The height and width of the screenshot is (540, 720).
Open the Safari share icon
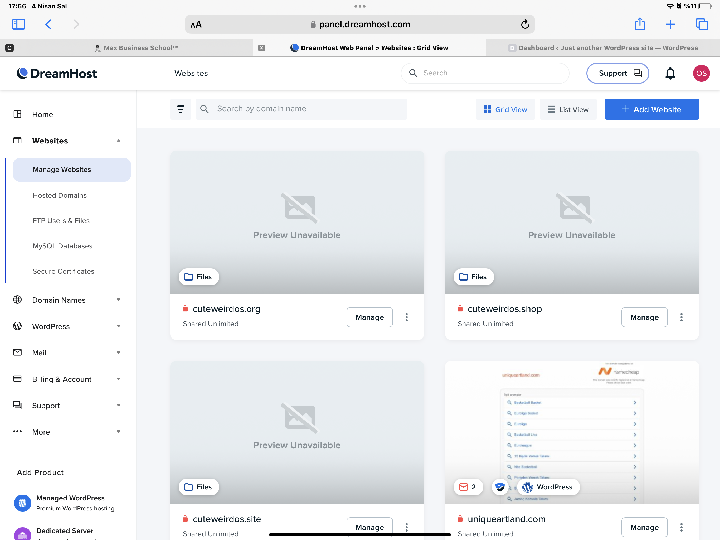coord(640,24)
